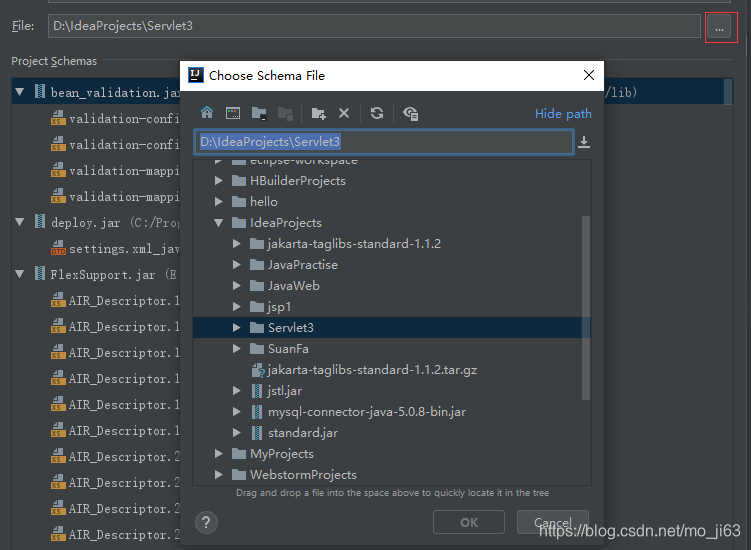
Task: Click IntelliJ IDEA logo in dialog title
Action: pyautogui.click(x=195, y=75)
